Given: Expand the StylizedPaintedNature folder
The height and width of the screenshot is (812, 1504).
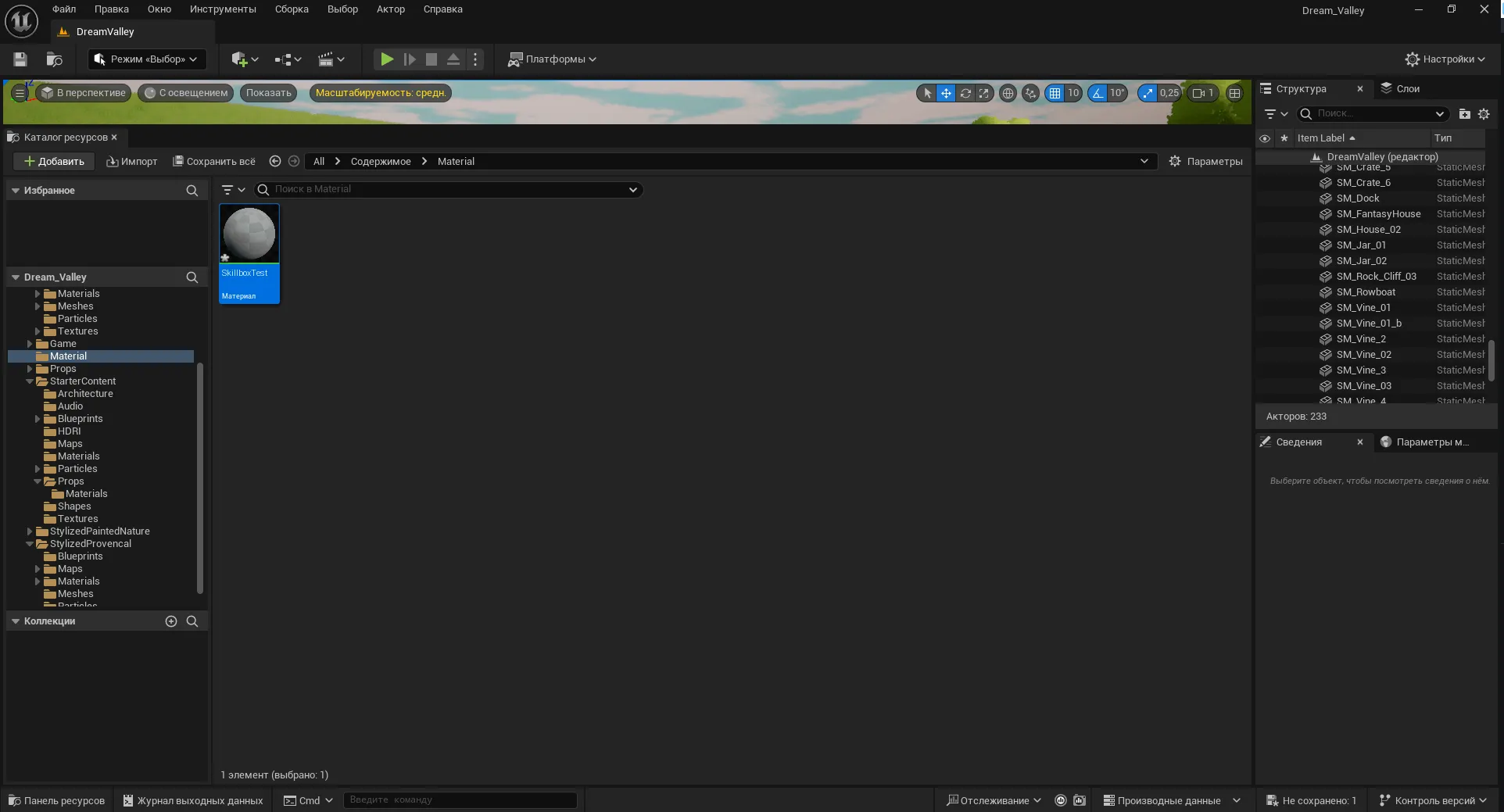Looking at the screenshot, I should coord(30,531).
